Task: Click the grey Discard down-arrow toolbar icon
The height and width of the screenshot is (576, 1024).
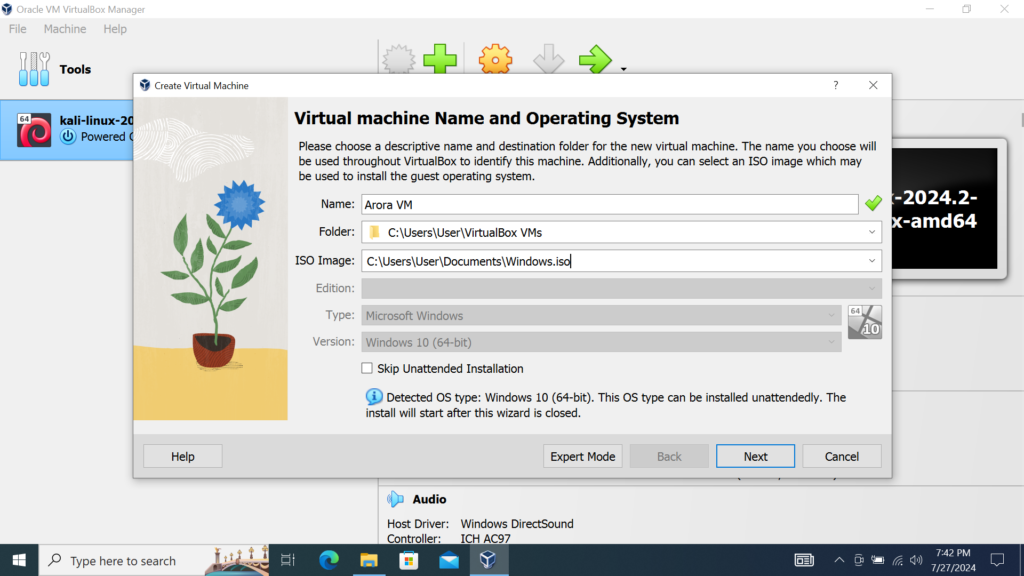Action: pos(549,59)
